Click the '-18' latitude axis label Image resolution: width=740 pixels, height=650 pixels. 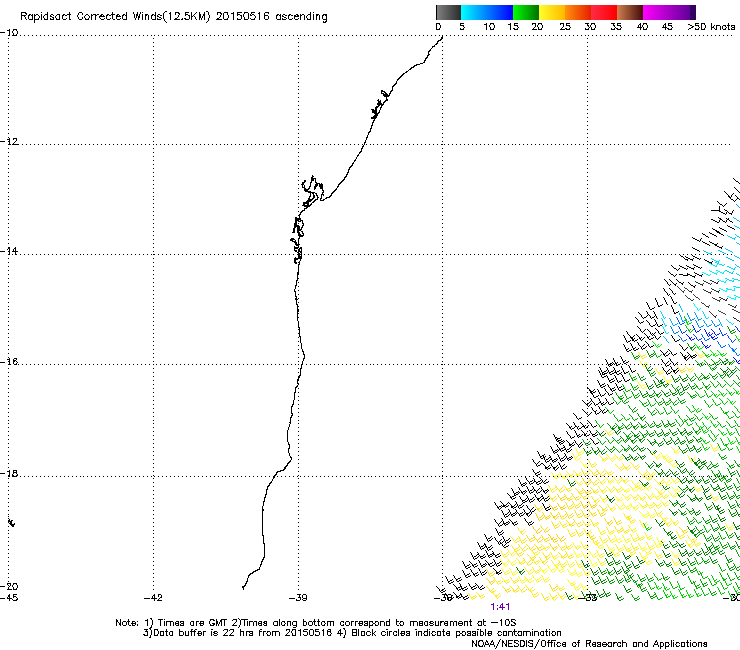click(x=9, y=473)
